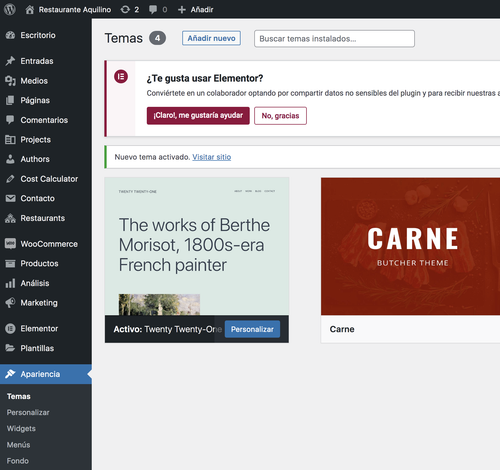
Task: Click the Visitar sitio link
Action: click(212, 157)
